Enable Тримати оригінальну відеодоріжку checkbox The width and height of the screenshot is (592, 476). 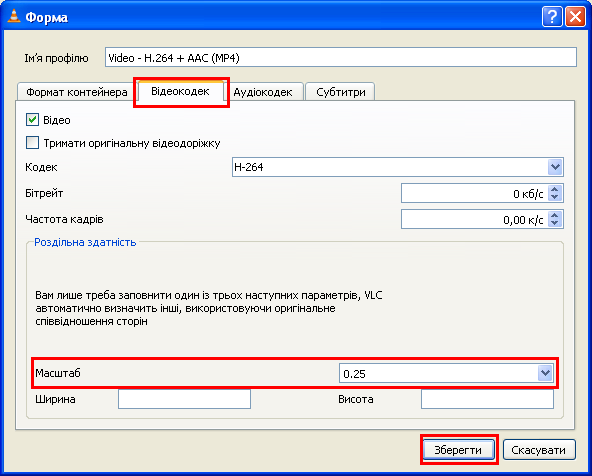pyautogui.click(x=32, y=143)
